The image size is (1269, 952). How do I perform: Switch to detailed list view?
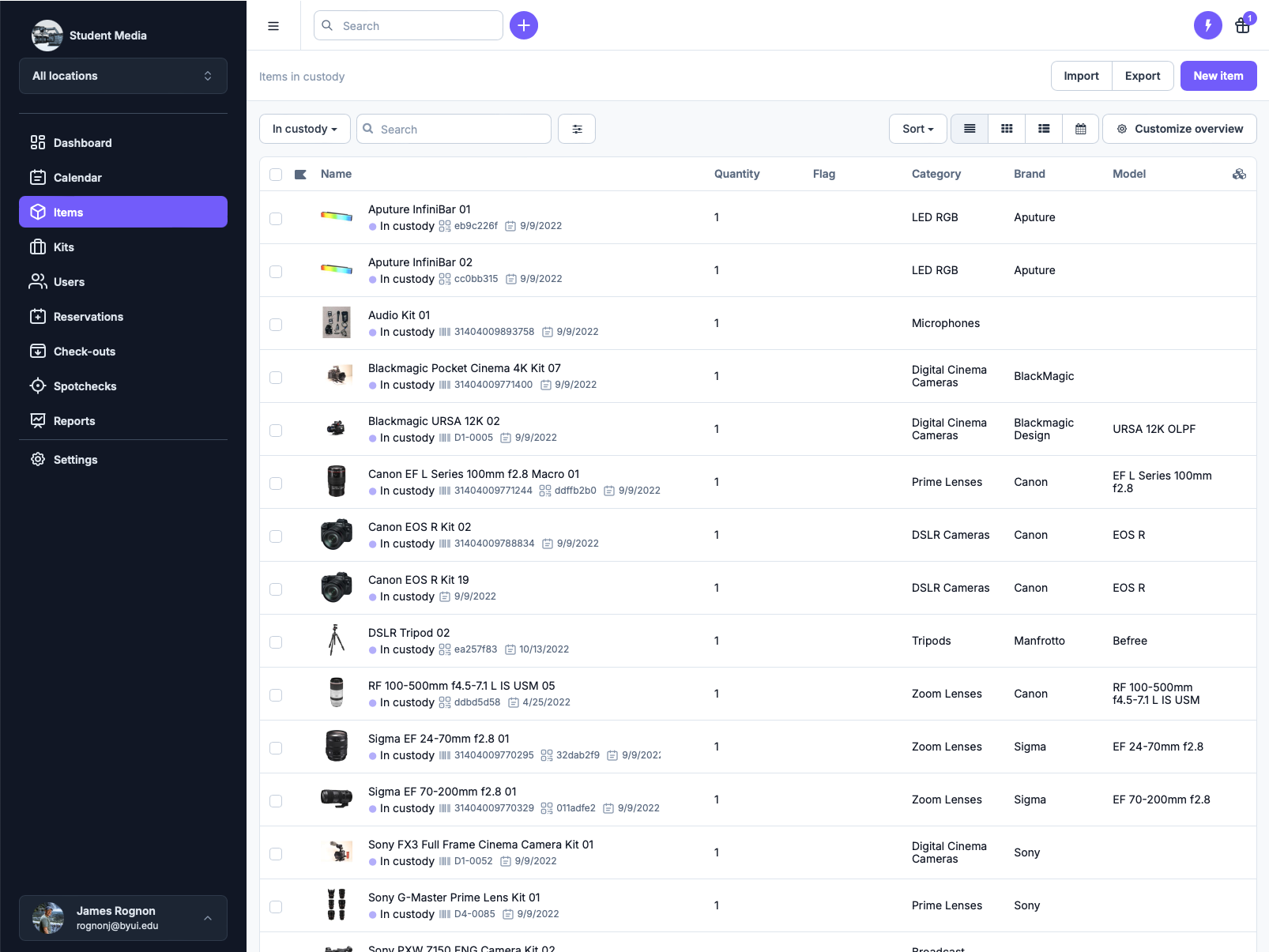(1044, 129)
